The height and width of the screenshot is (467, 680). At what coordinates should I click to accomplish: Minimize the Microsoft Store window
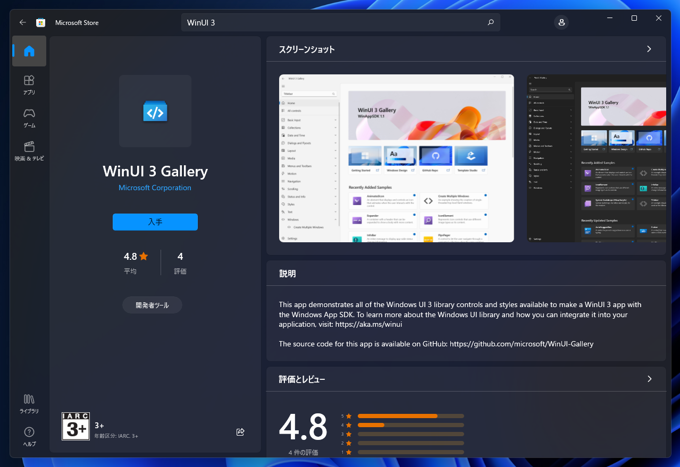[610, 18]
